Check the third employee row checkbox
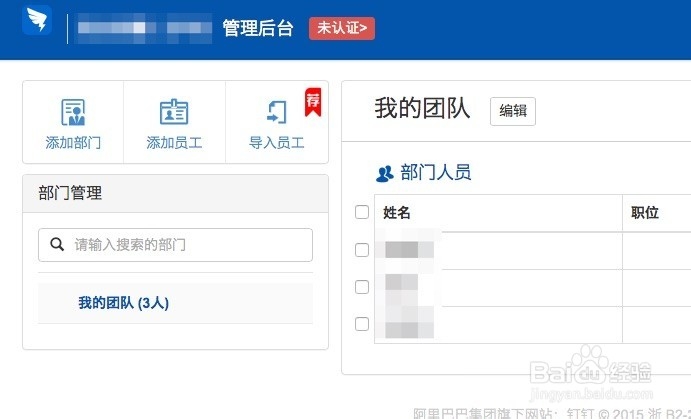Screen dimensions: 691x419 pyautogui.click(x=362, y=324)
